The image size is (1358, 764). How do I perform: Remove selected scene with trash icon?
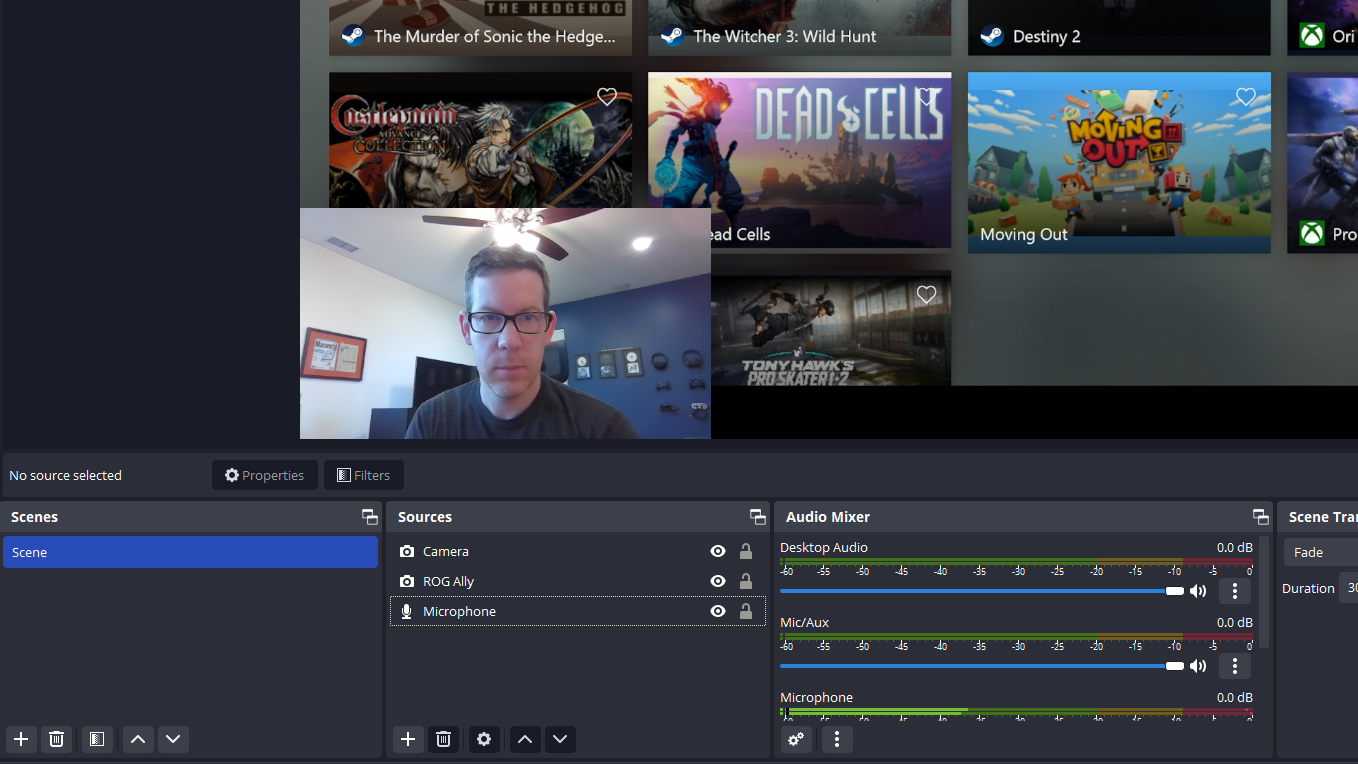57,739
